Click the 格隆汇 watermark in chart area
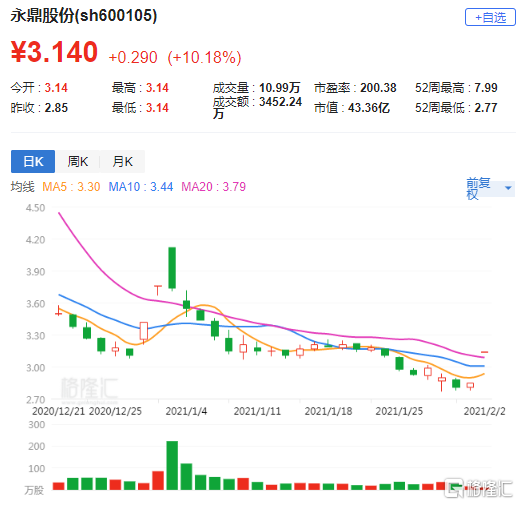Screen dimensions: 519x505 coord(89,388)
